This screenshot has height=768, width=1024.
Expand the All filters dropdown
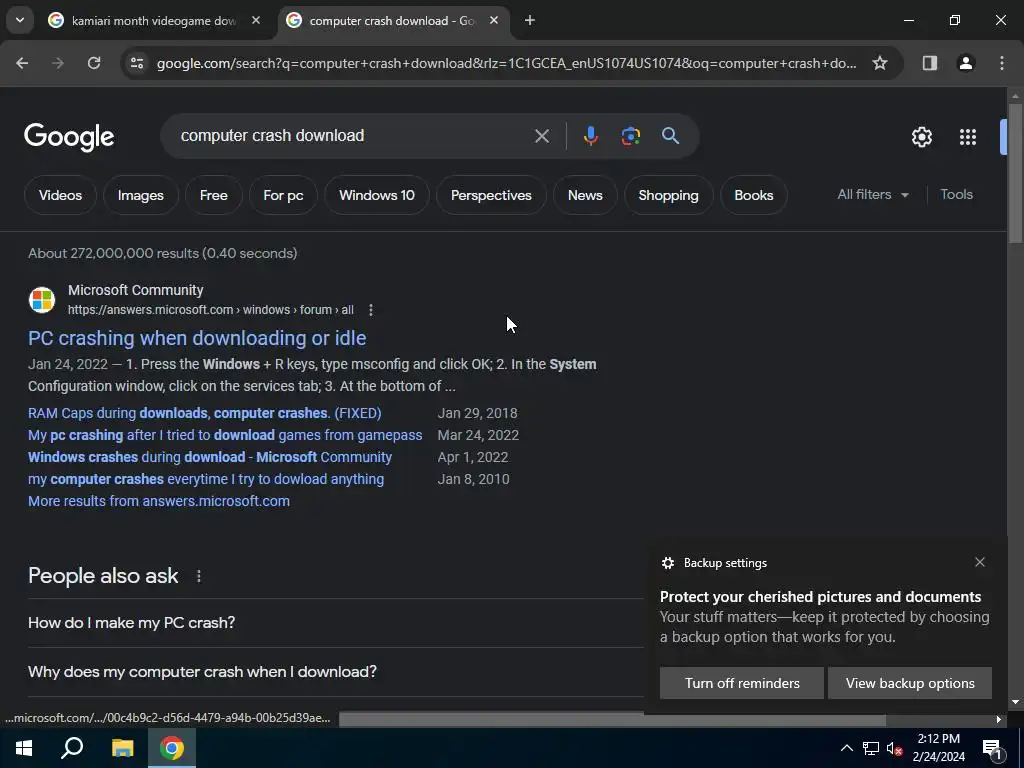(873, 195)
